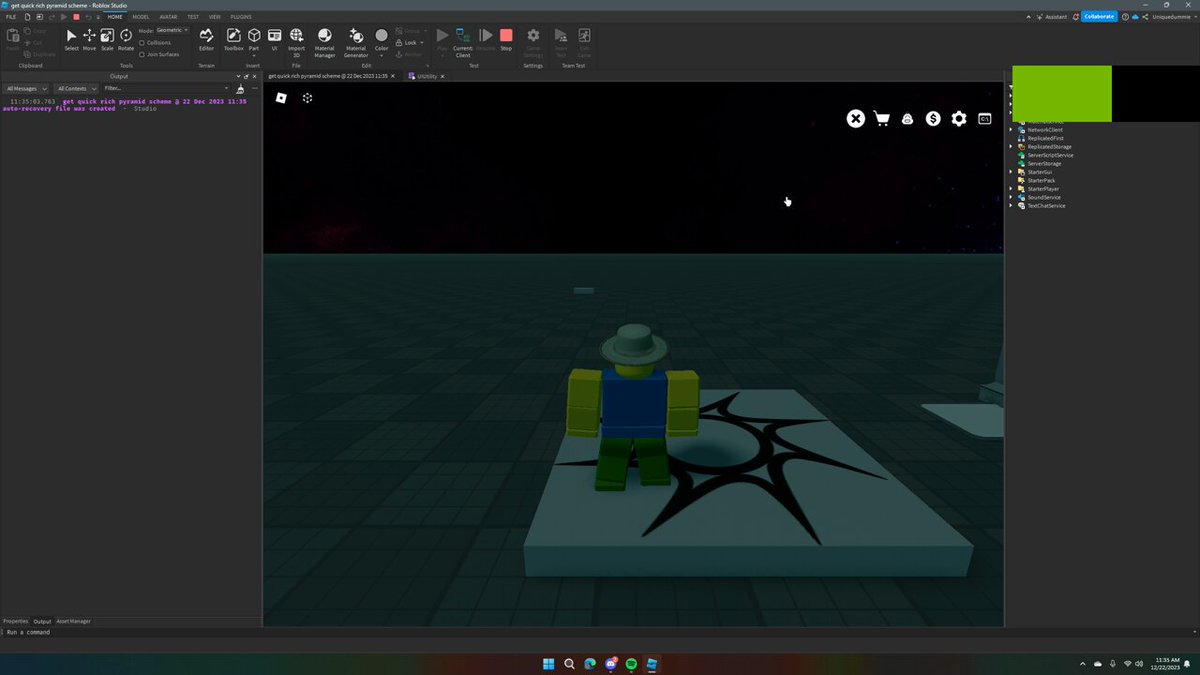Choose the Select tool
Screen dimensions: 1200x675
[71, 39]
